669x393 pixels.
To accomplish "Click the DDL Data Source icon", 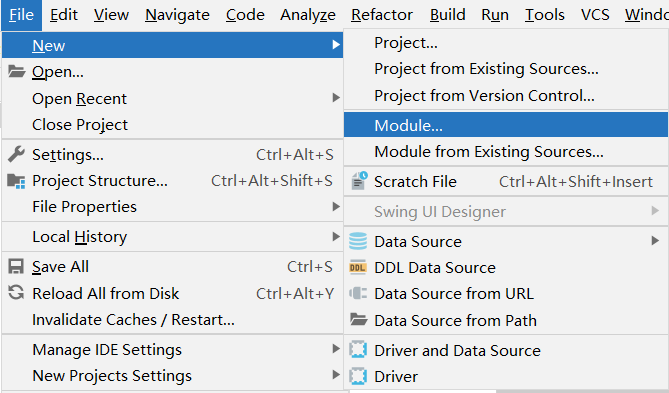I will tap(358, 268).
